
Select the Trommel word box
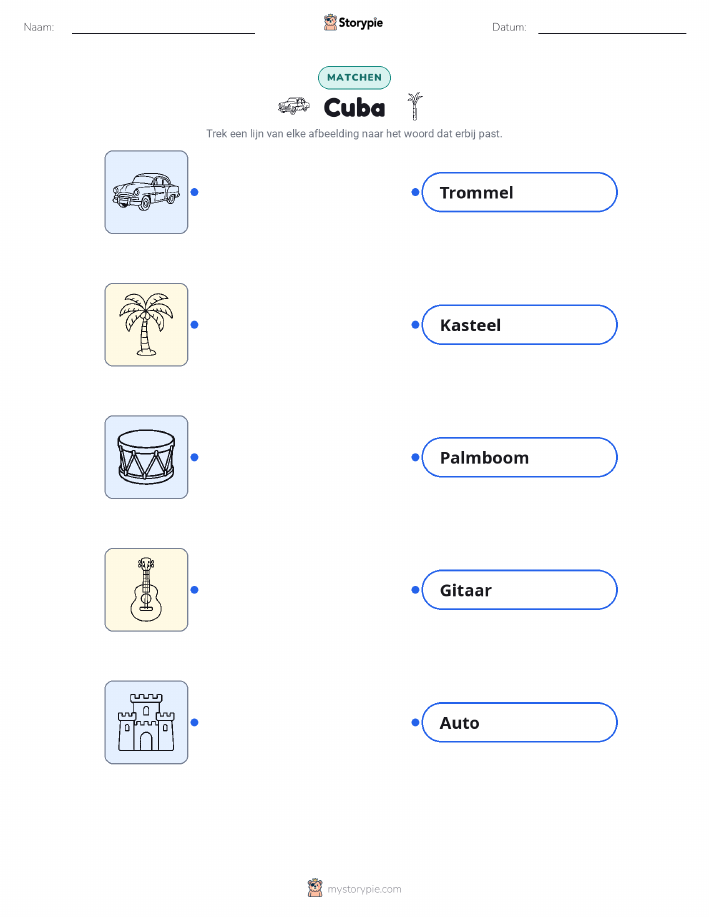click(x=519, y=192)
